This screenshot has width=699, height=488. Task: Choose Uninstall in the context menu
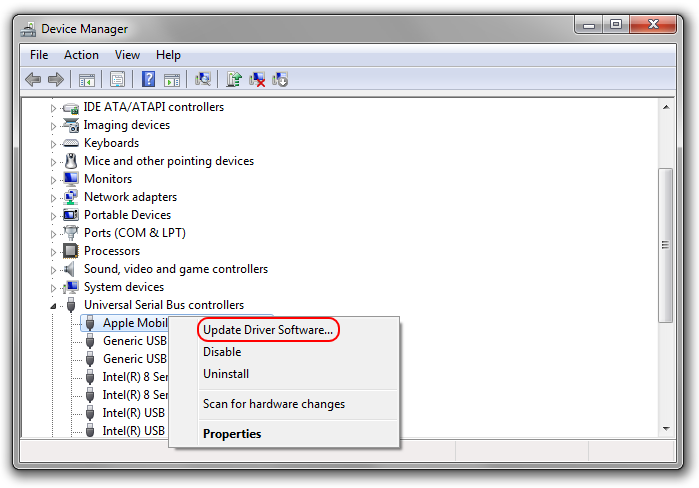click(226, 373)
